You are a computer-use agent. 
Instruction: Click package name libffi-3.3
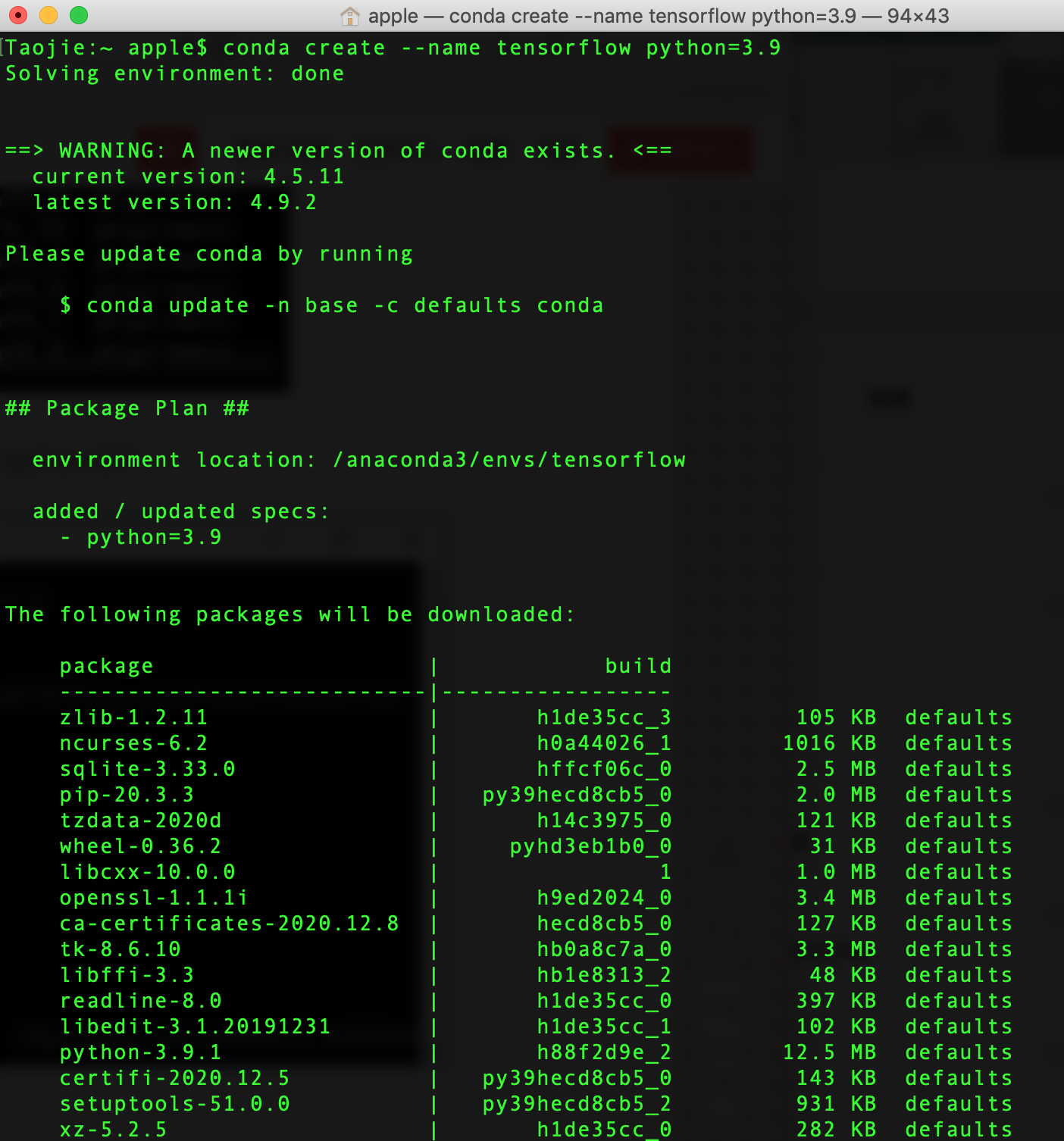(x=127, y=975)
